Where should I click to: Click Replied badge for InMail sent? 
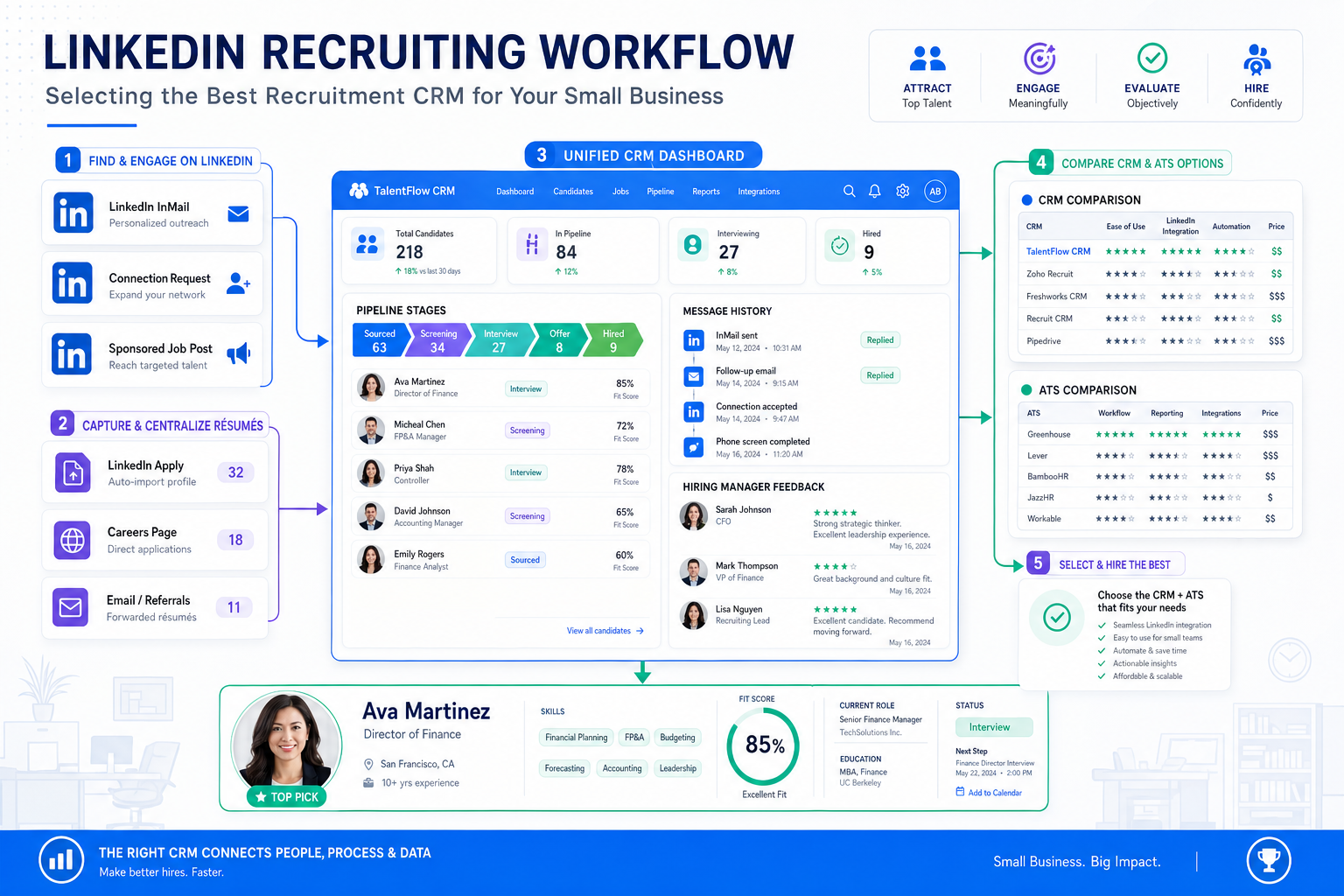880,340
